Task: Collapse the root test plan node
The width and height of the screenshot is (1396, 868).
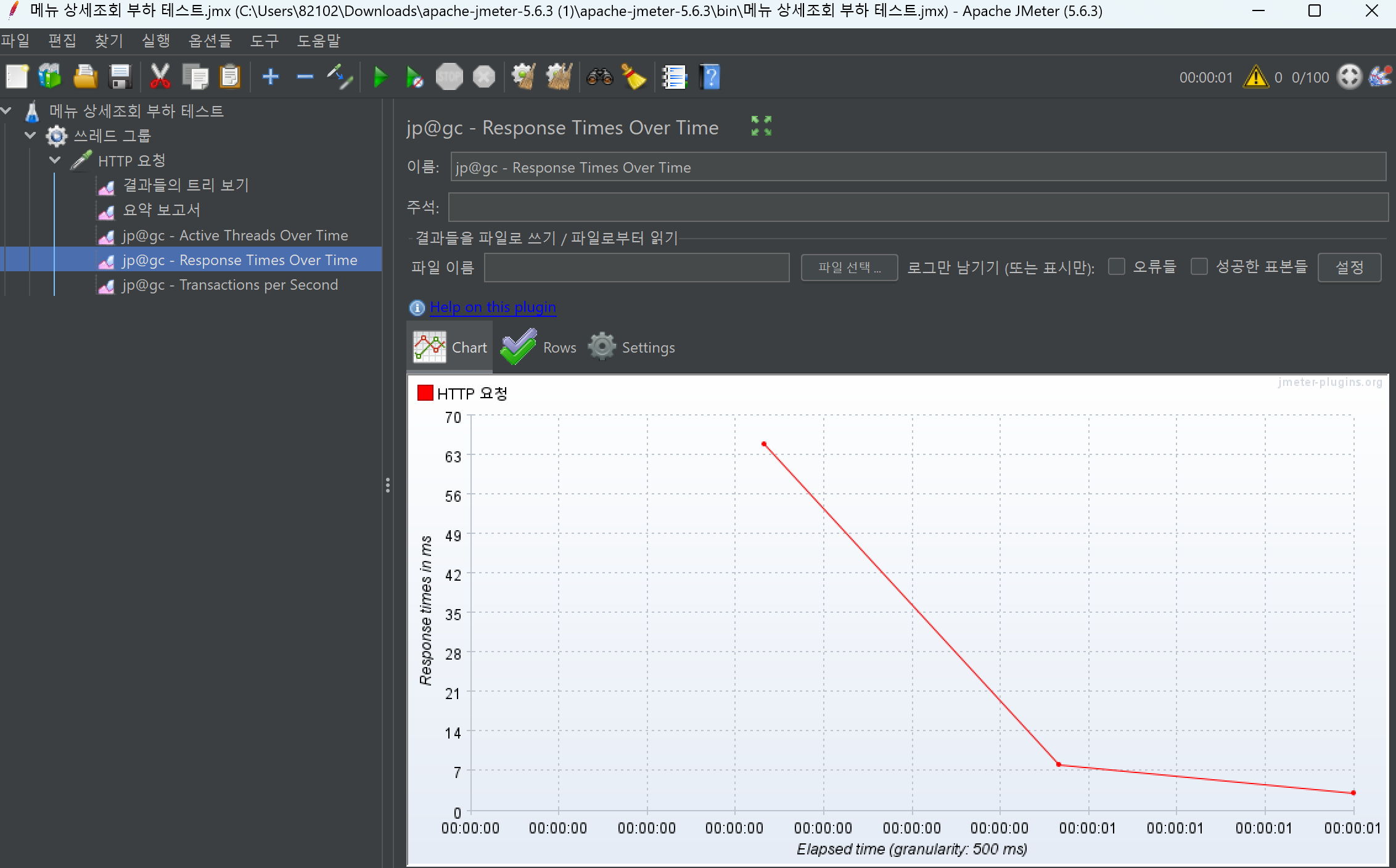Action: [x=6, y=111]
